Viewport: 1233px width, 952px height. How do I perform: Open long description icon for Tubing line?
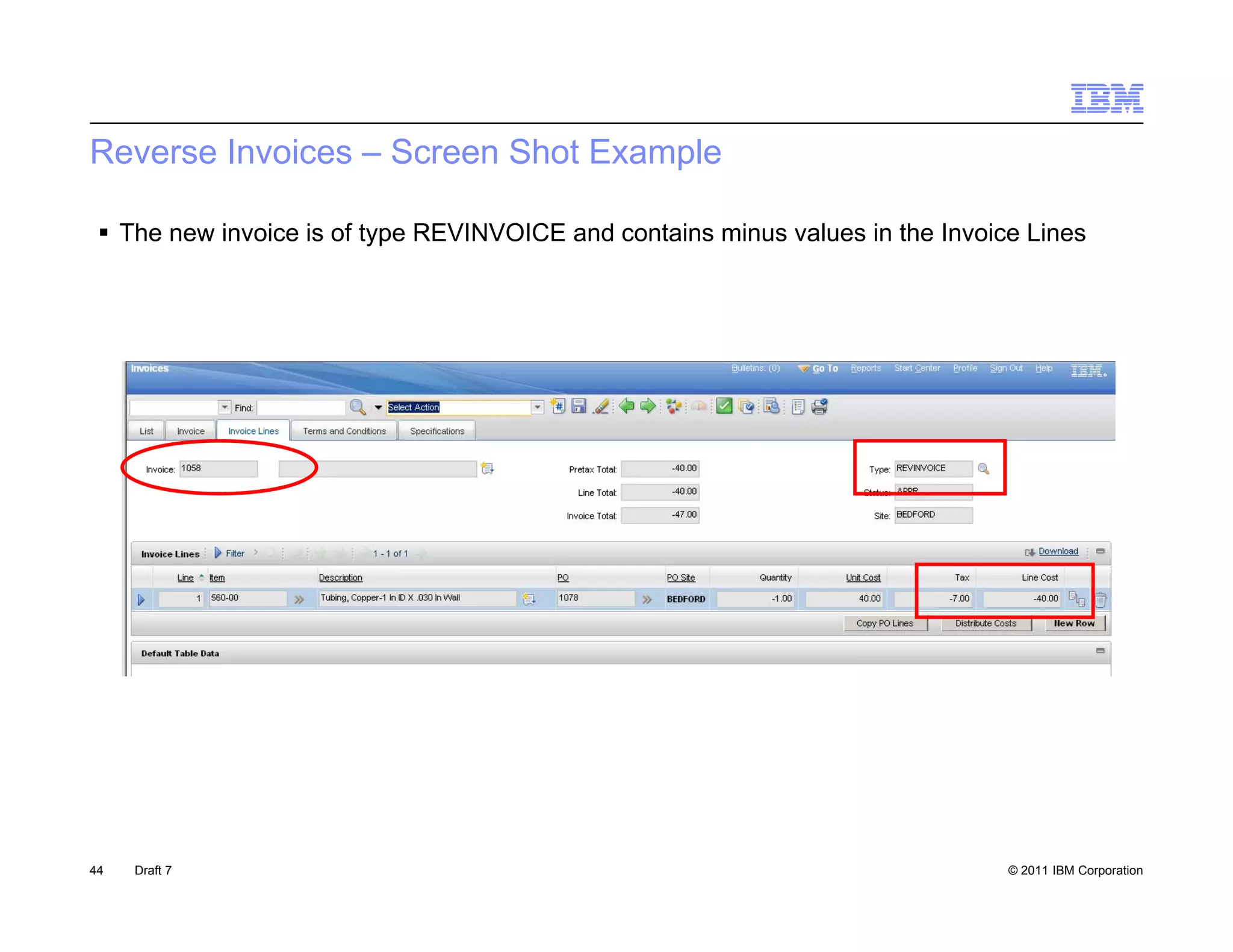pos(529,599)
